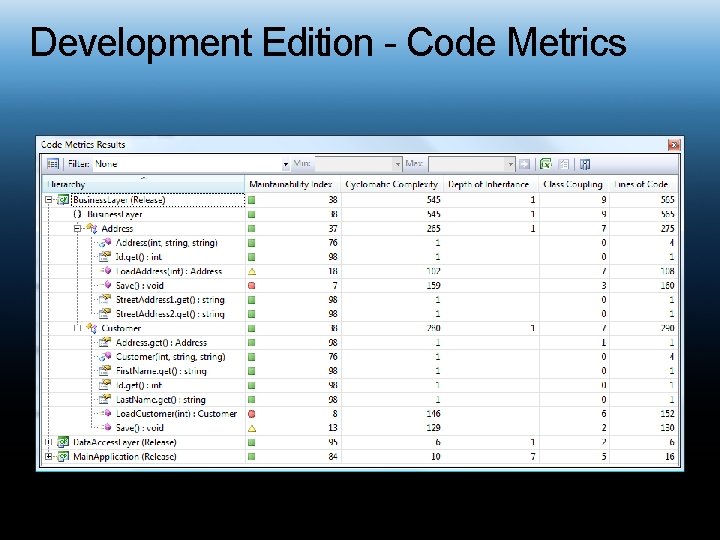The width and height of the screenshot is (720, 540).
Task: Open the Min value dropdown
Action: click(397, 164)
